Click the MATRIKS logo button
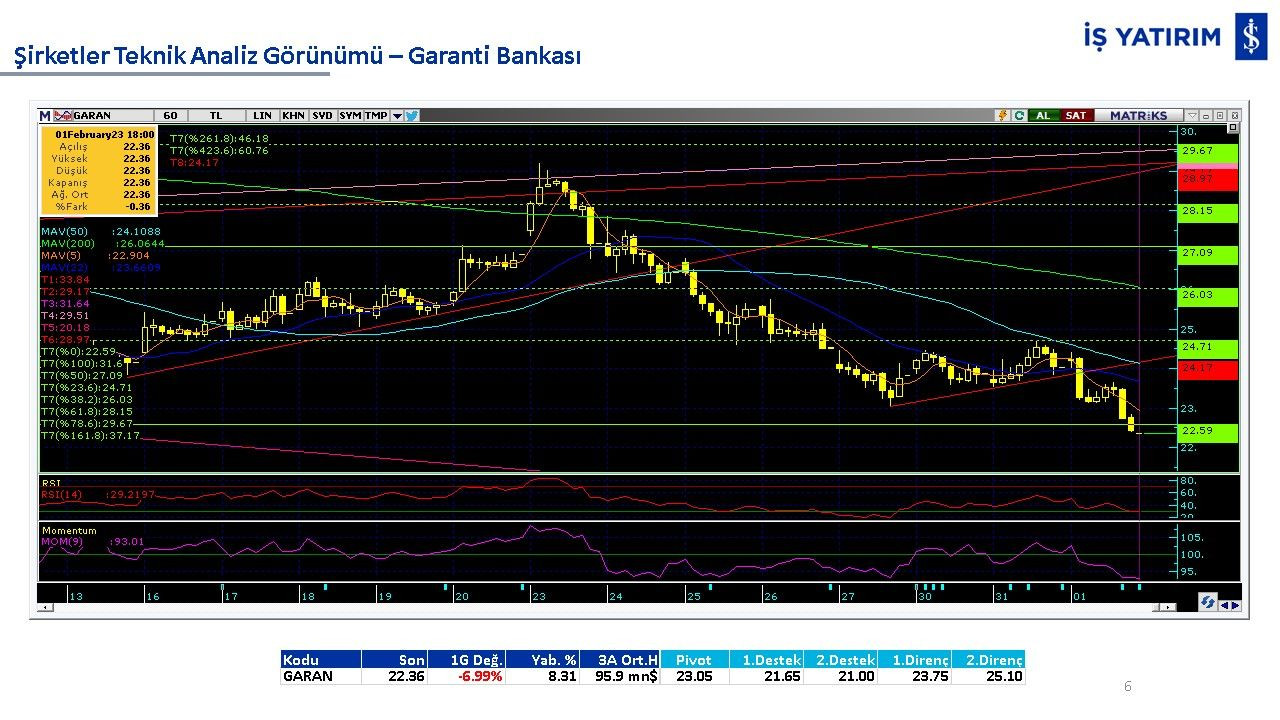Image resolution: width=1280 pixels, height=720 pixels. [1138, 115]
